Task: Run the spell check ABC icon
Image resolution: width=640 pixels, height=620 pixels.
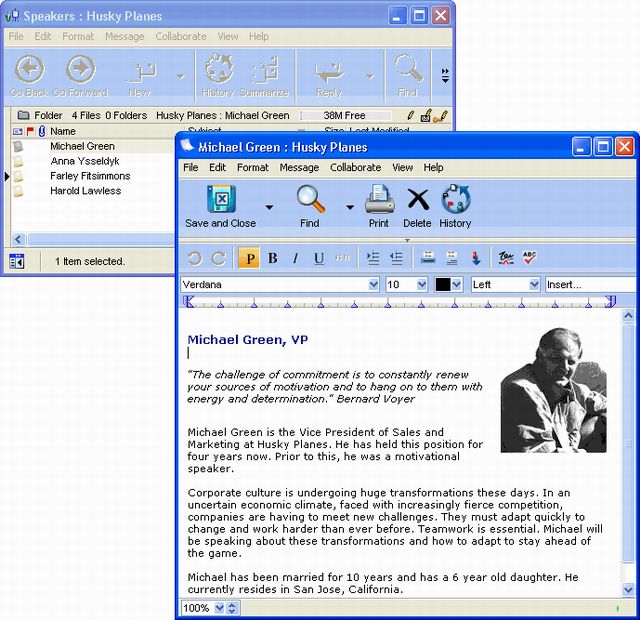Action: 529,258
